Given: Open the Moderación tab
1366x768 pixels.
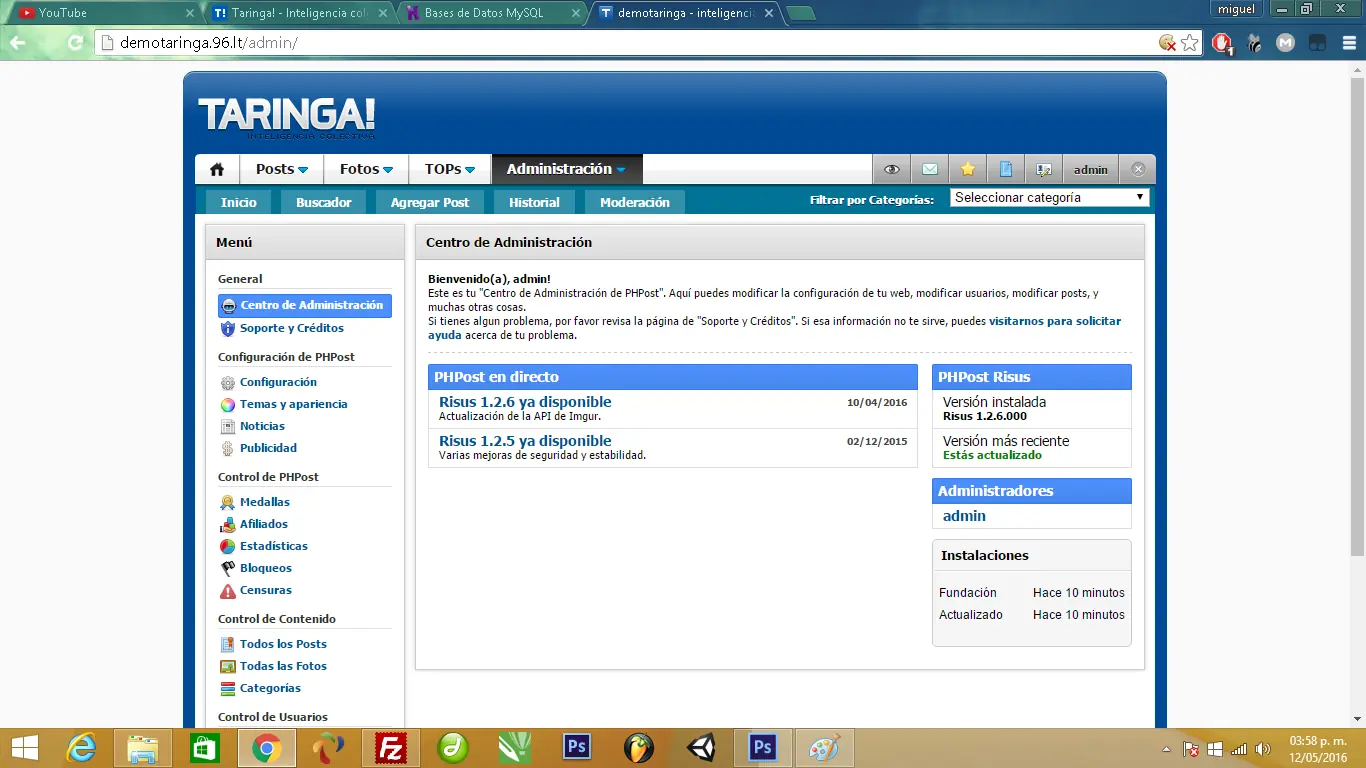Looking at the screenshot, I should tap(635, 202).
